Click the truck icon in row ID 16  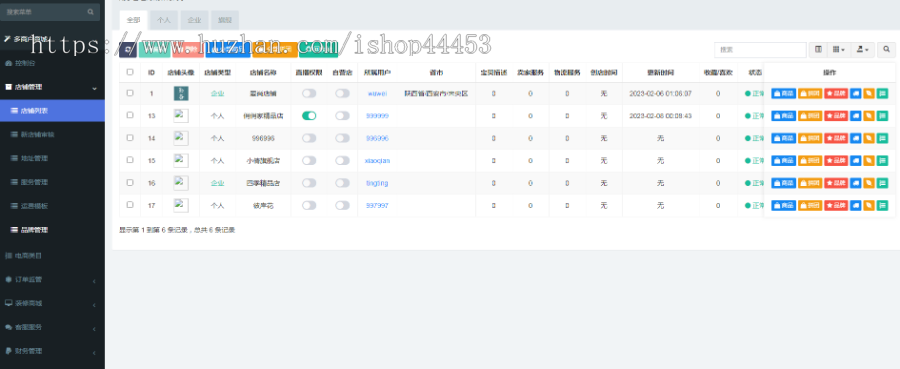(x=856, y=183)
